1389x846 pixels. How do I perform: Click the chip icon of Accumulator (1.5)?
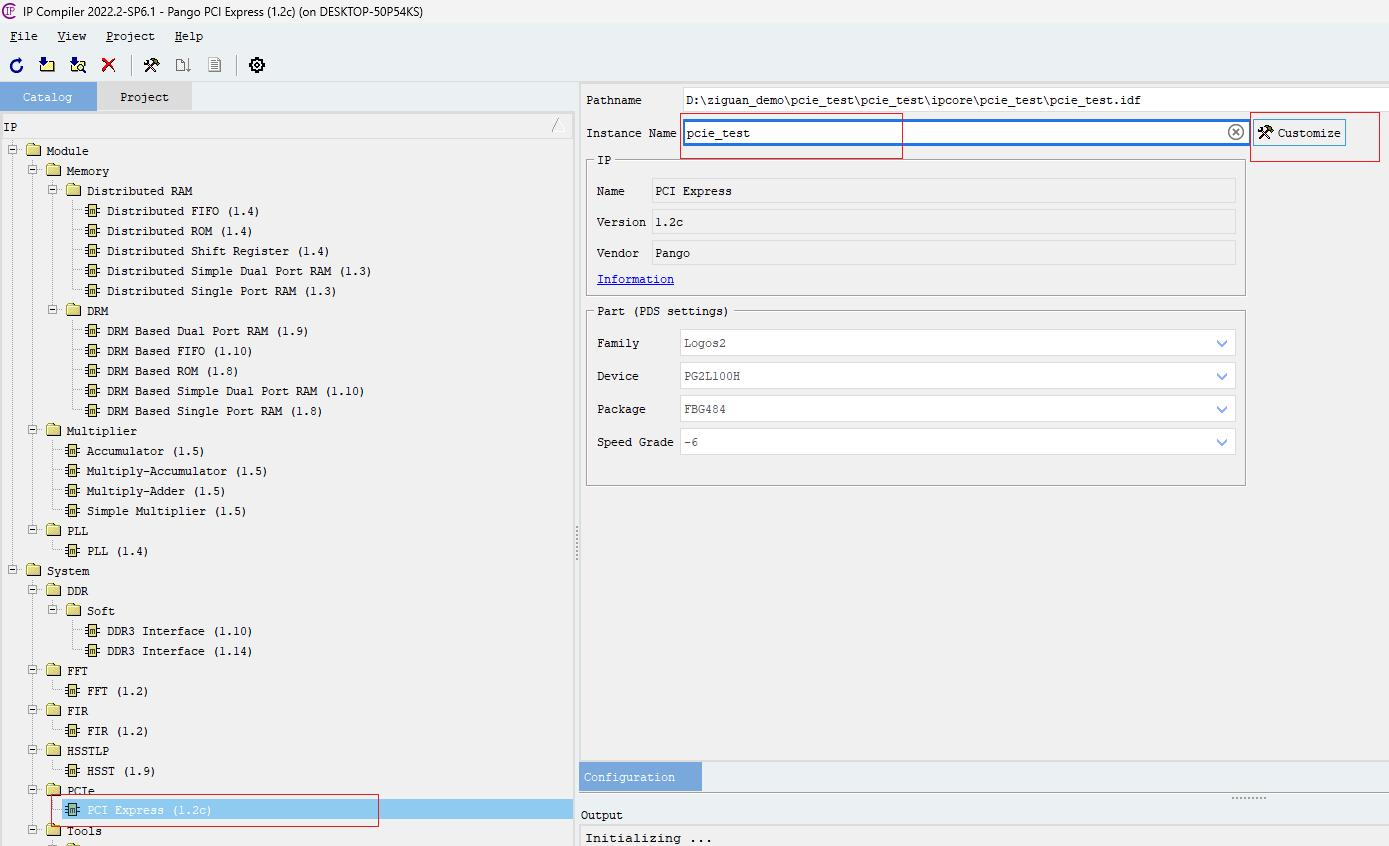(x=72, y=451)
